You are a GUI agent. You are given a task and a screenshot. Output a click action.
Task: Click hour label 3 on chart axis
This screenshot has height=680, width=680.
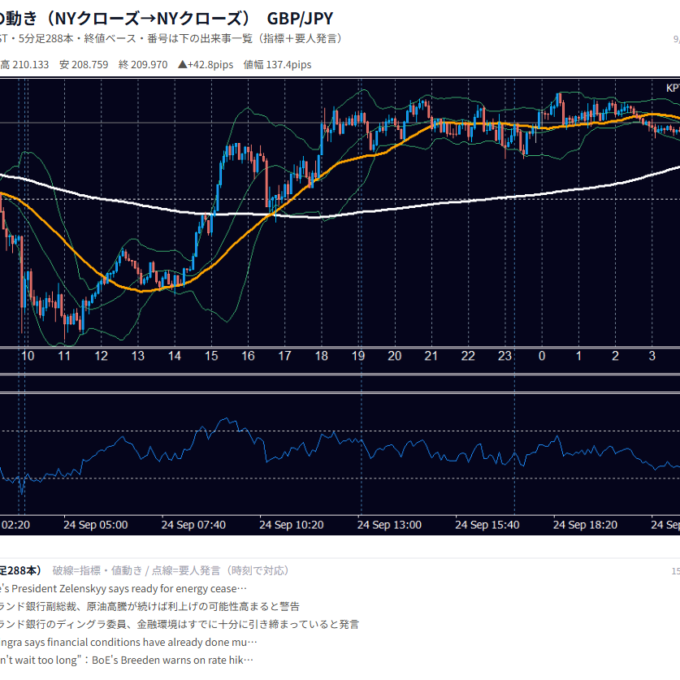click(x=652, y=356)
